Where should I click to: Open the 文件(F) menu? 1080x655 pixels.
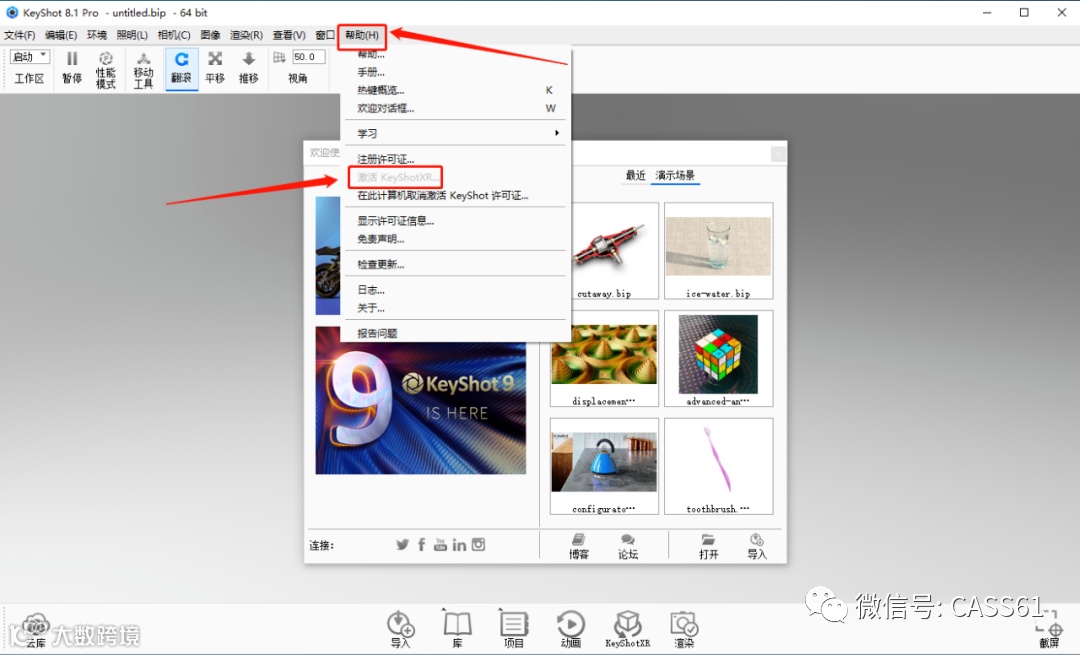[x=19, y=35]
